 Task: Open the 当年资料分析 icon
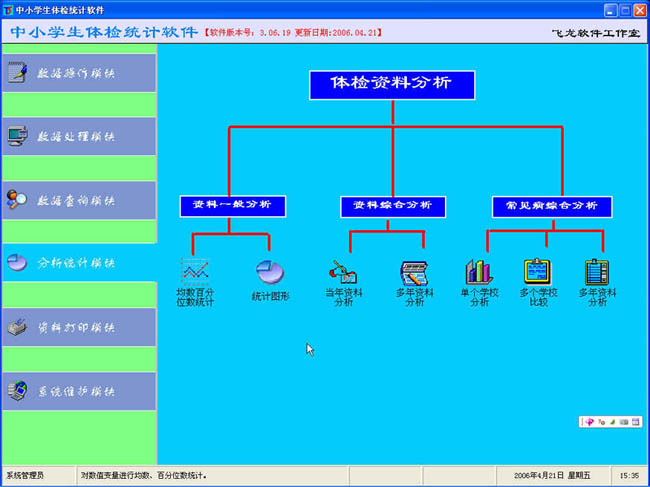343,272
